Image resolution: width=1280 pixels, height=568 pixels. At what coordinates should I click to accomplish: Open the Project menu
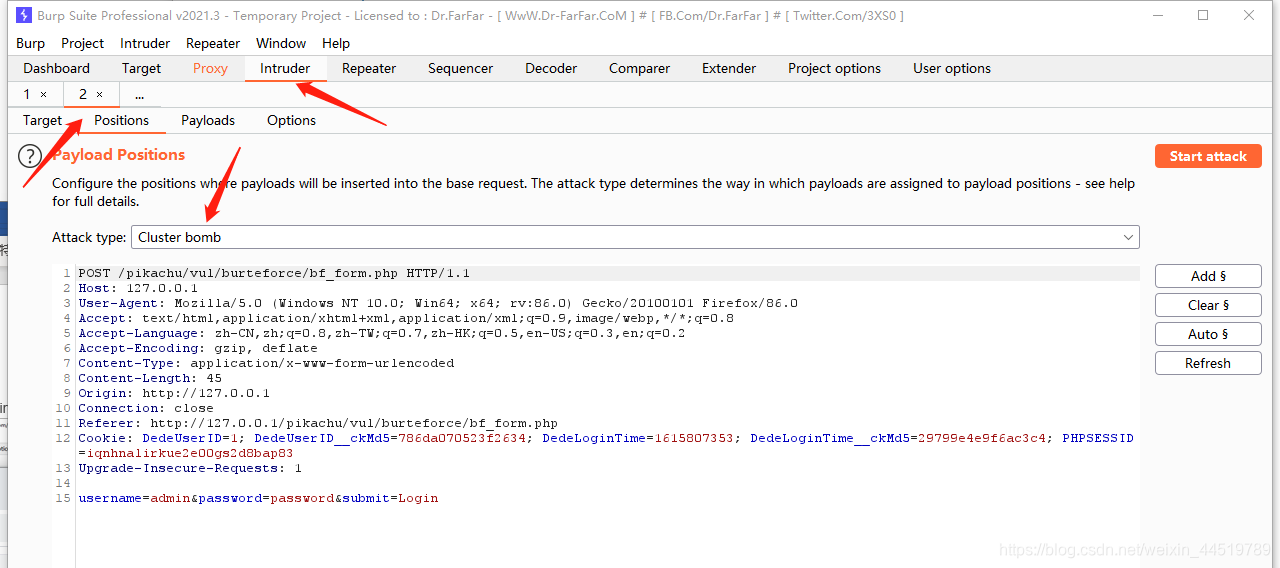click(x=82, y=43)
